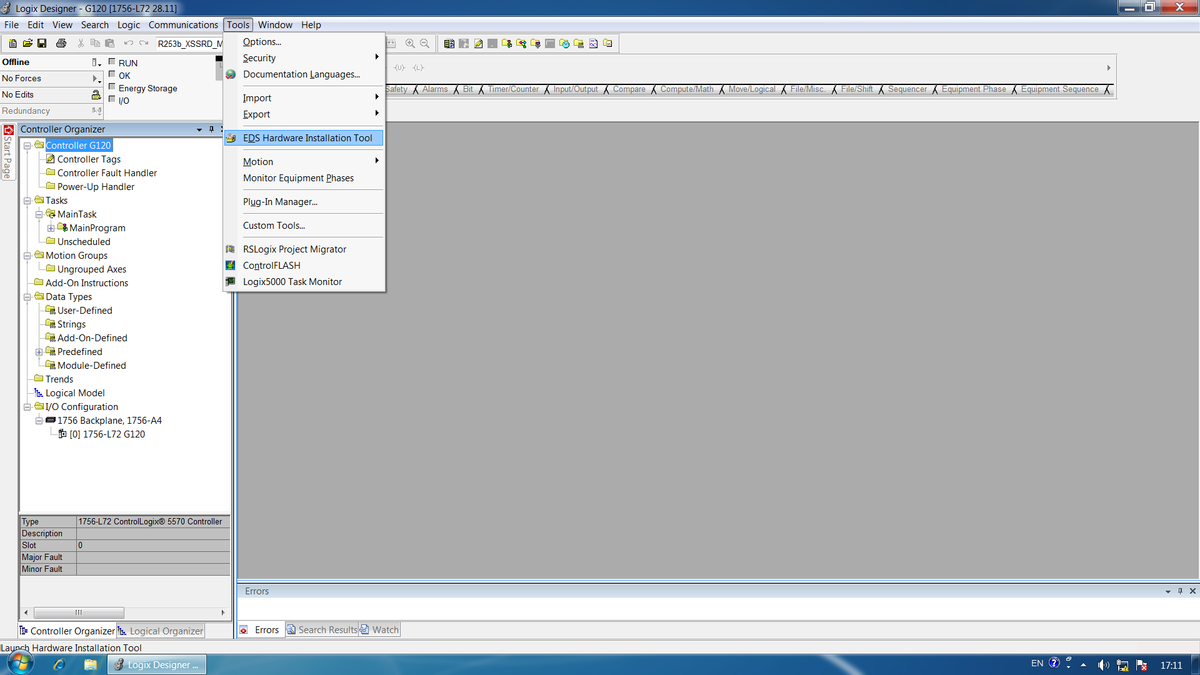This screenshot has height=675, width=1200.
Task: Click the Internet Explorer taskbar icon
Action: click(59, 664)
